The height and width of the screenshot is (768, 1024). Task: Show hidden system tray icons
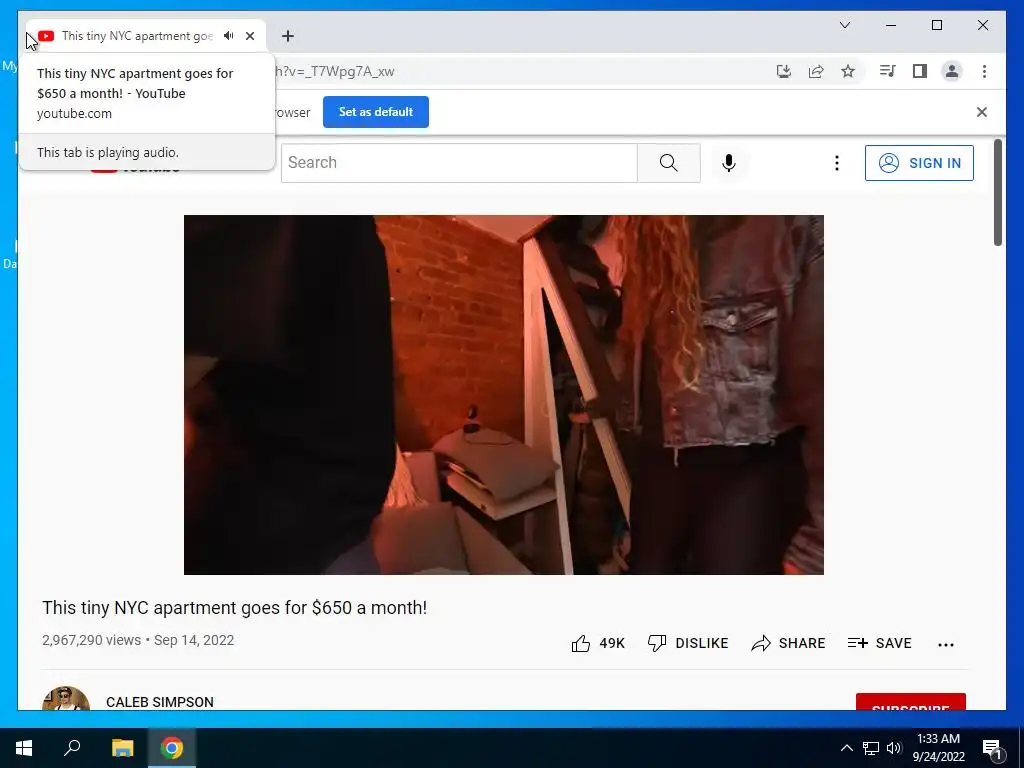(846, 748)
